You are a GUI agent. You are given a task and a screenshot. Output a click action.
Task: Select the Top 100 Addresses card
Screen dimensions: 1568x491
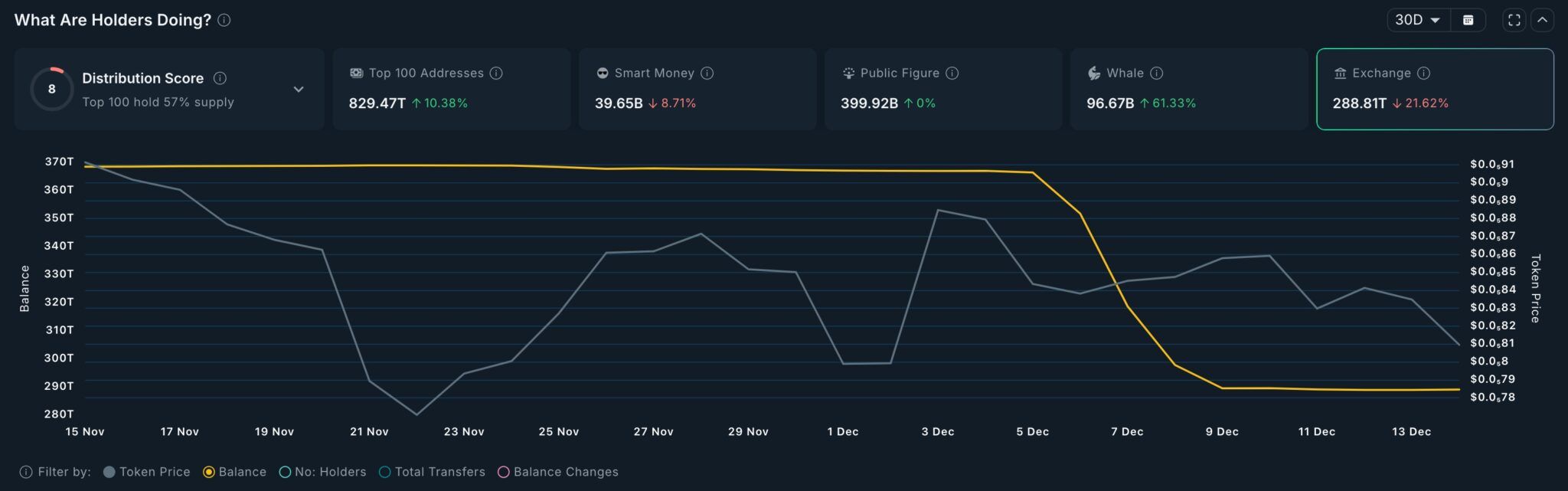tap(452, 89)
